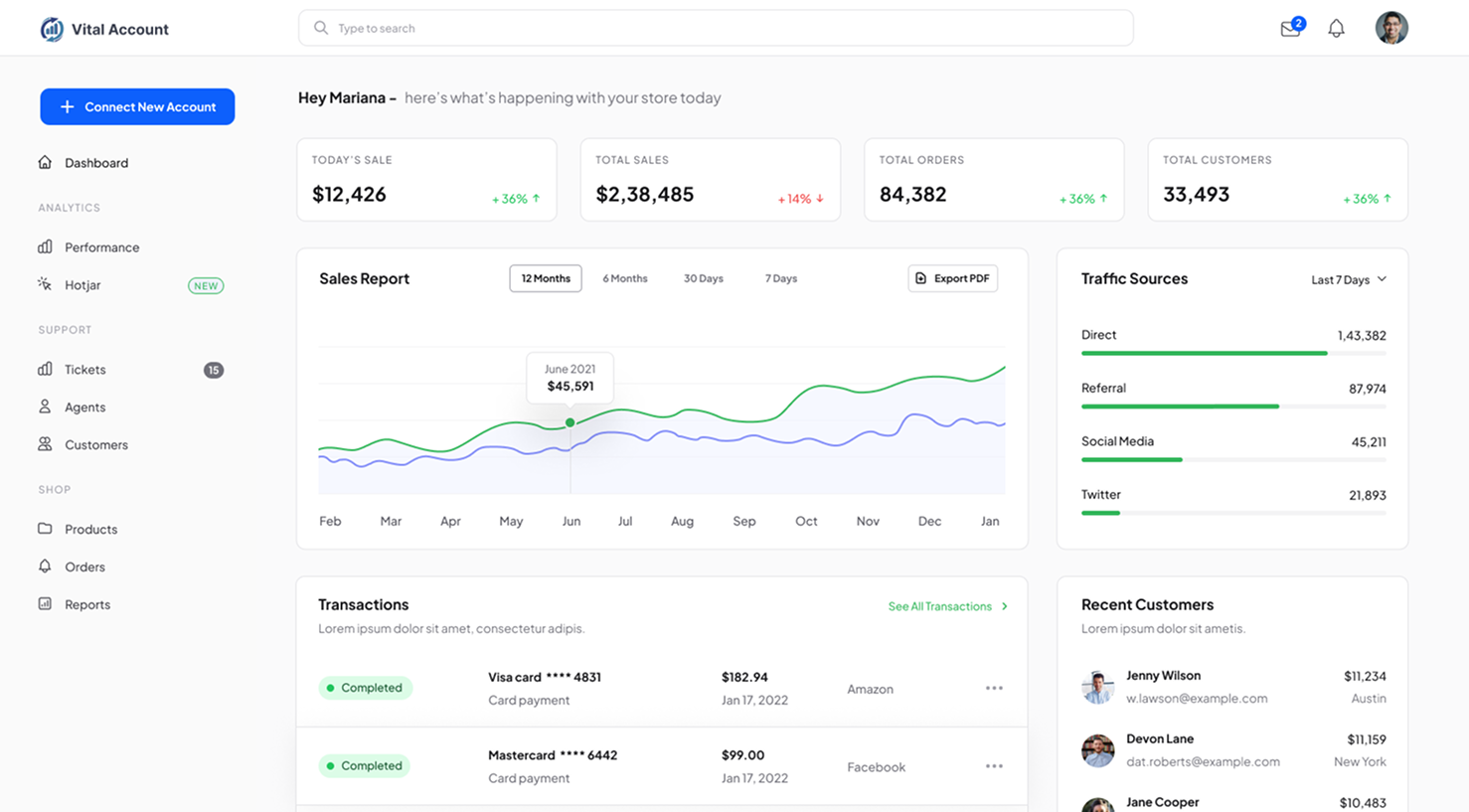Screen dimensions: 1469x812
Task: Click the notifications bell icon
Action: [1336, 29]
